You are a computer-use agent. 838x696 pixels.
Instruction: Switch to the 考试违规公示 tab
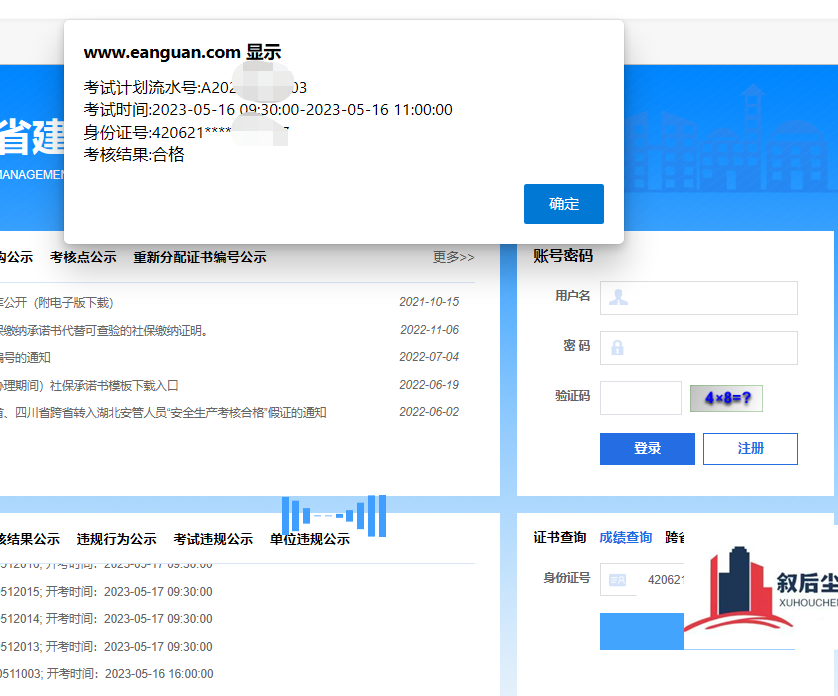[213, 539]
